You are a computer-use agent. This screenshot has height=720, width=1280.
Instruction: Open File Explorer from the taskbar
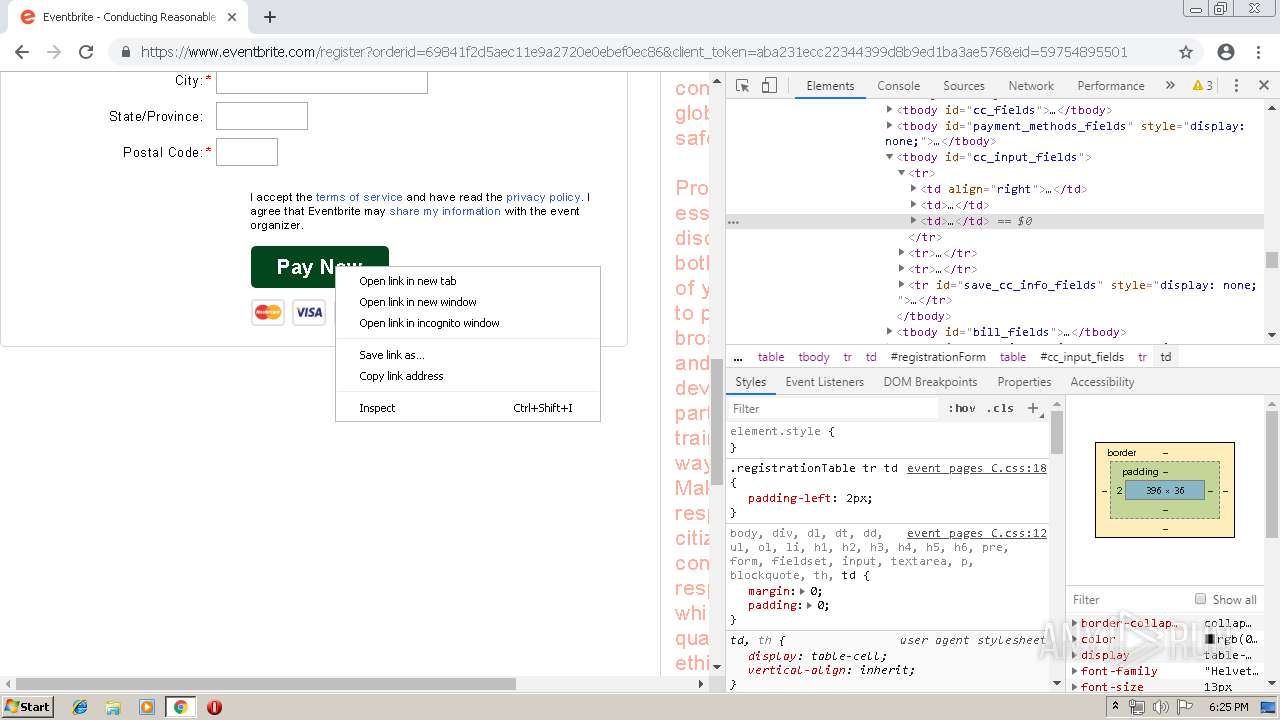point(113,707)
